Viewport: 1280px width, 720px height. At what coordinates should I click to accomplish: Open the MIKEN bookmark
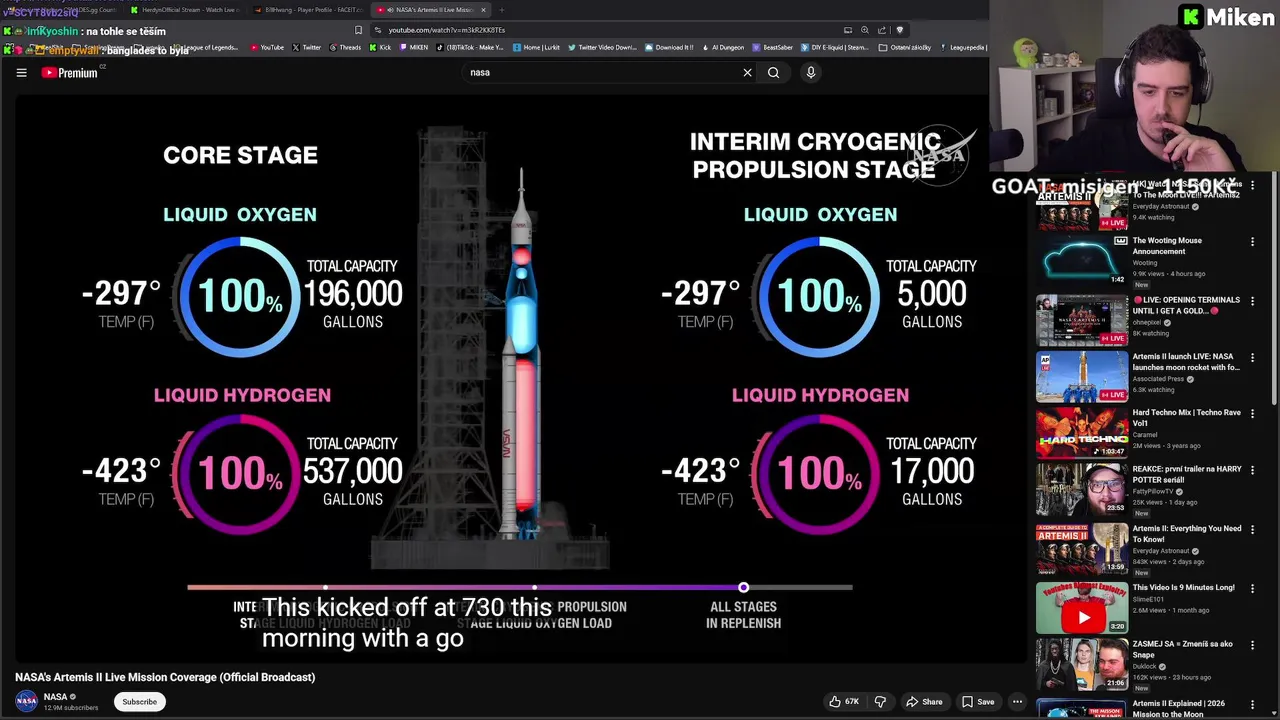[414, 47]
